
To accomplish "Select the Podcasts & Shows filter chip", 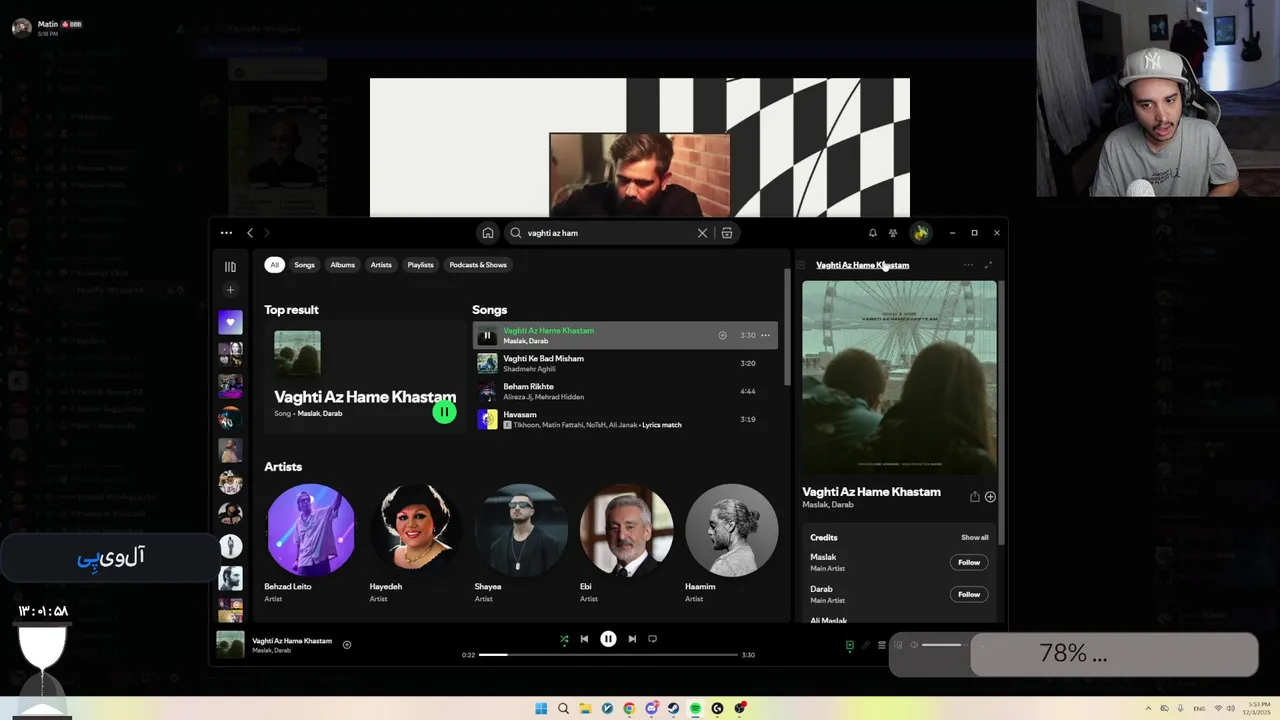I will pyautogui.click(x=478, y=265).
